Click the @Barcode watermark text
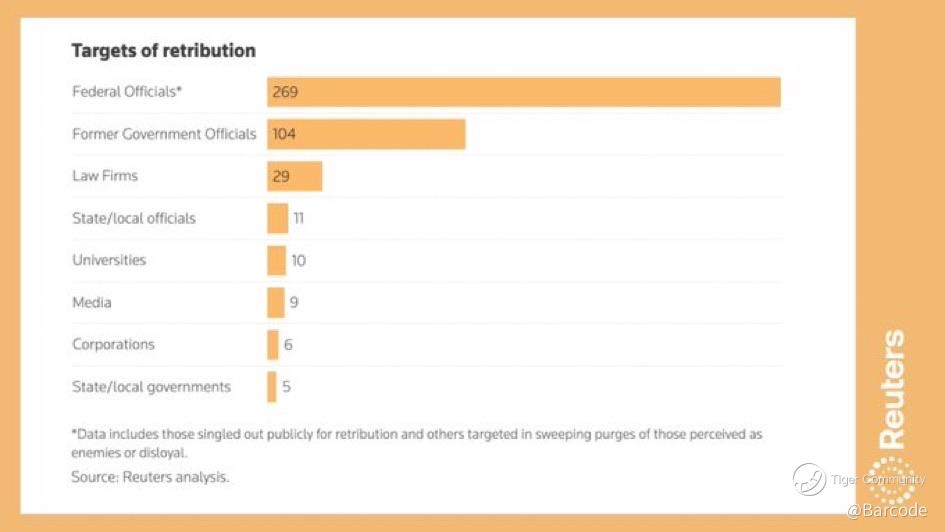 (x=886, y=511)
